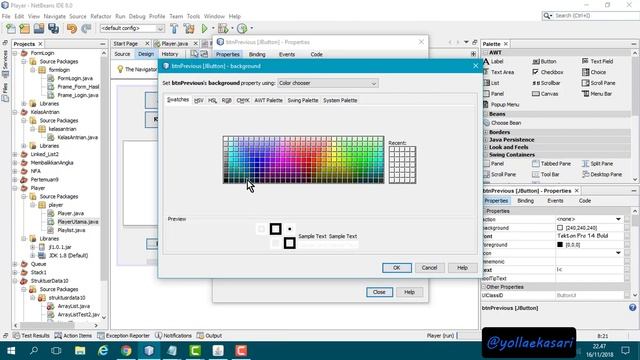Click the Clean and Build icon
This screenshot has height=360, width=640.
click(189, 28)
